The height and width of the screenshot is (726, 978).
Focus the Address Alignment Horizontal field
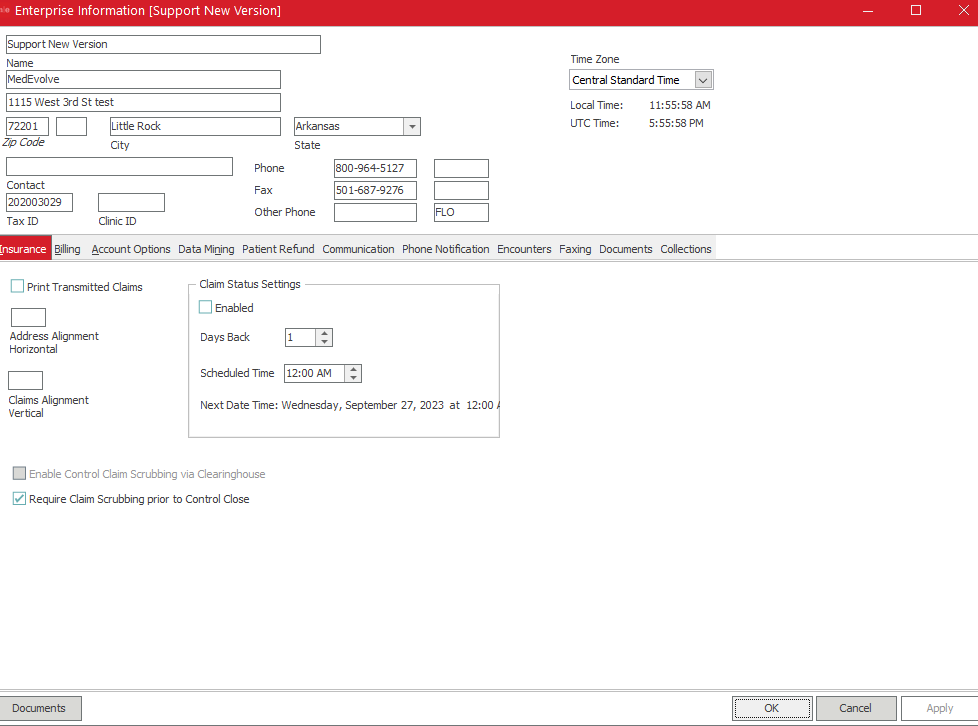28,318
